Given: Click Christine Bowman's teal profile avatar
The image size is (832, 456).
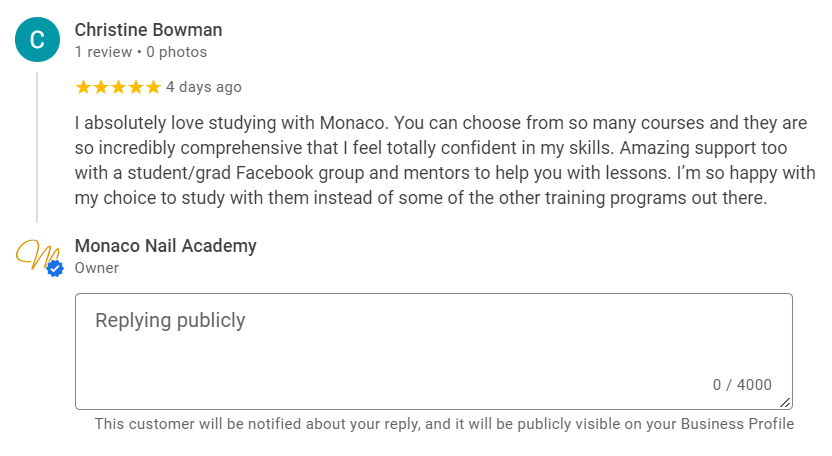Looking at the screenshot, I should tap(37, 40).
